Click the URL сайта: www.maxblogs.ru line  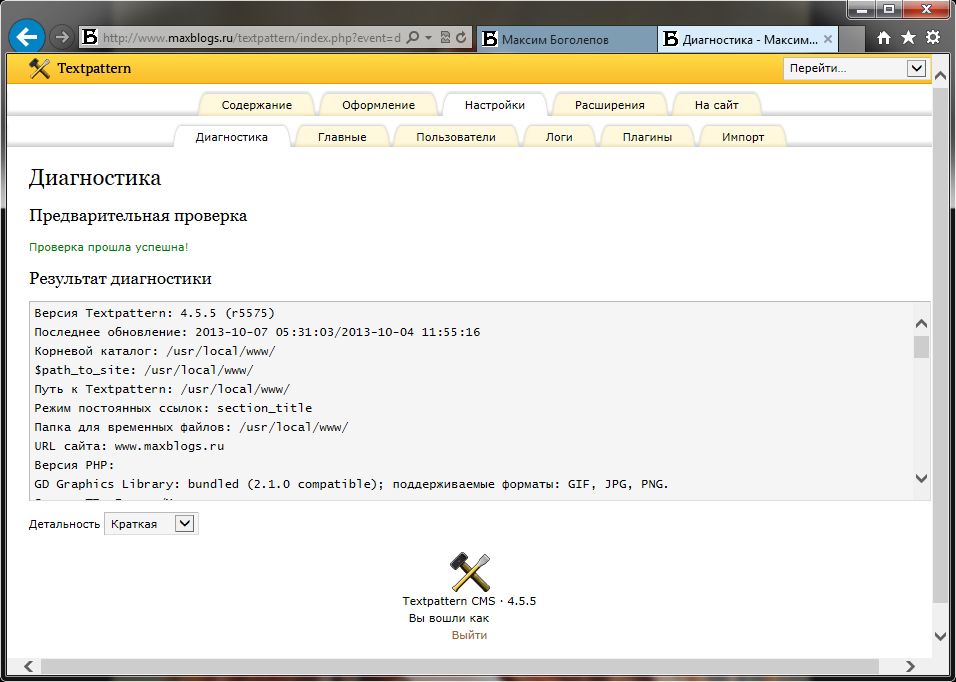[x=129, y=446]
